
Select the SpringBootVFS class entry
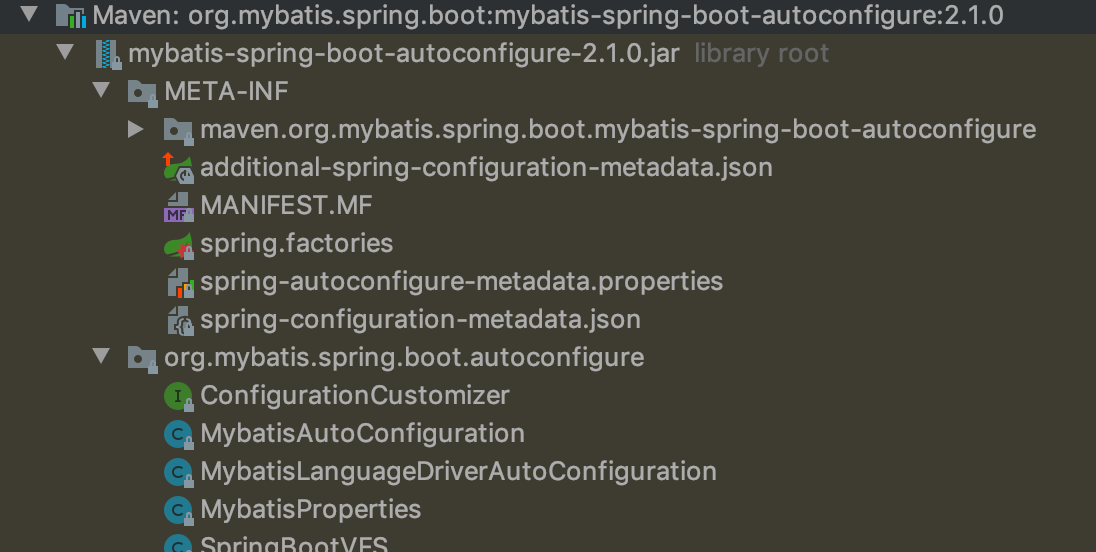pyautogui.click(x=294, y=544)
